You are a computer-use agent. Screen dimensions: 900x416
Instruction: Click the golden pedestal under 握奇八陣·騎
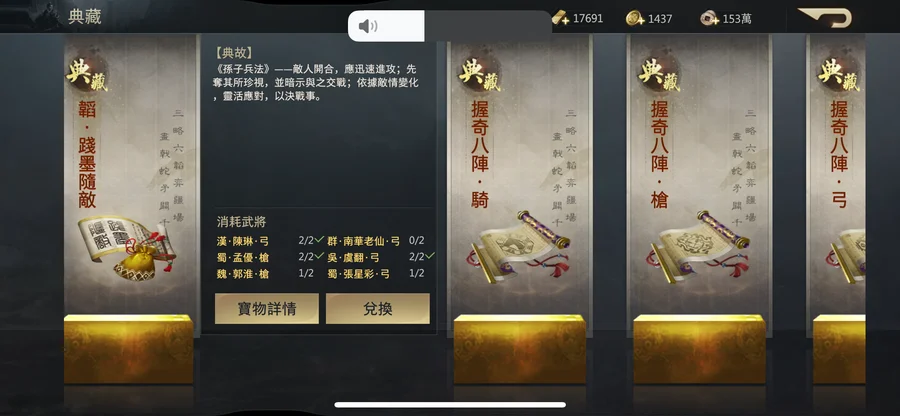click(519, 349)
